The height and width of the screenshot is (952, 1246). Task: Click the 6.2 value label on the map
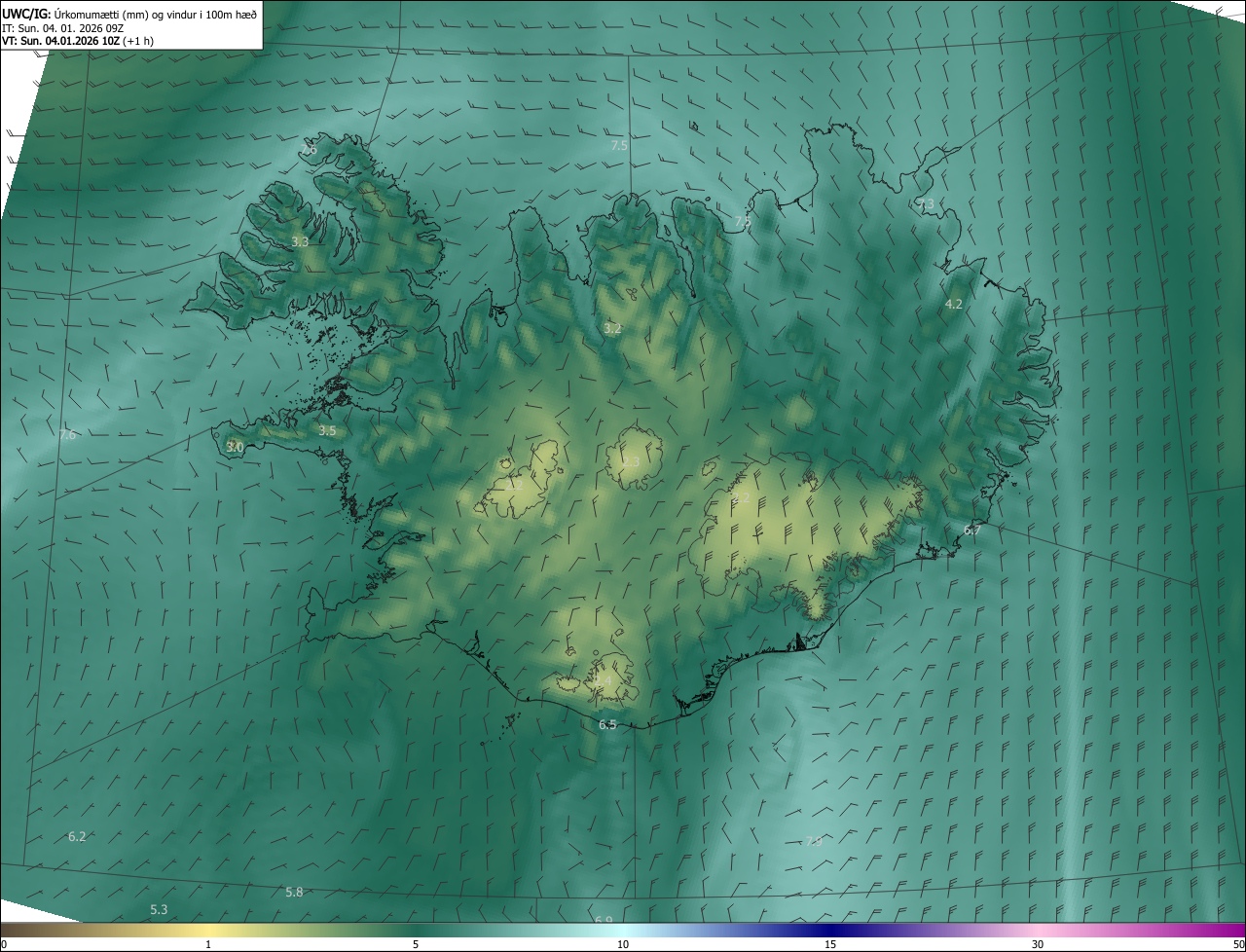click(78, 837)
